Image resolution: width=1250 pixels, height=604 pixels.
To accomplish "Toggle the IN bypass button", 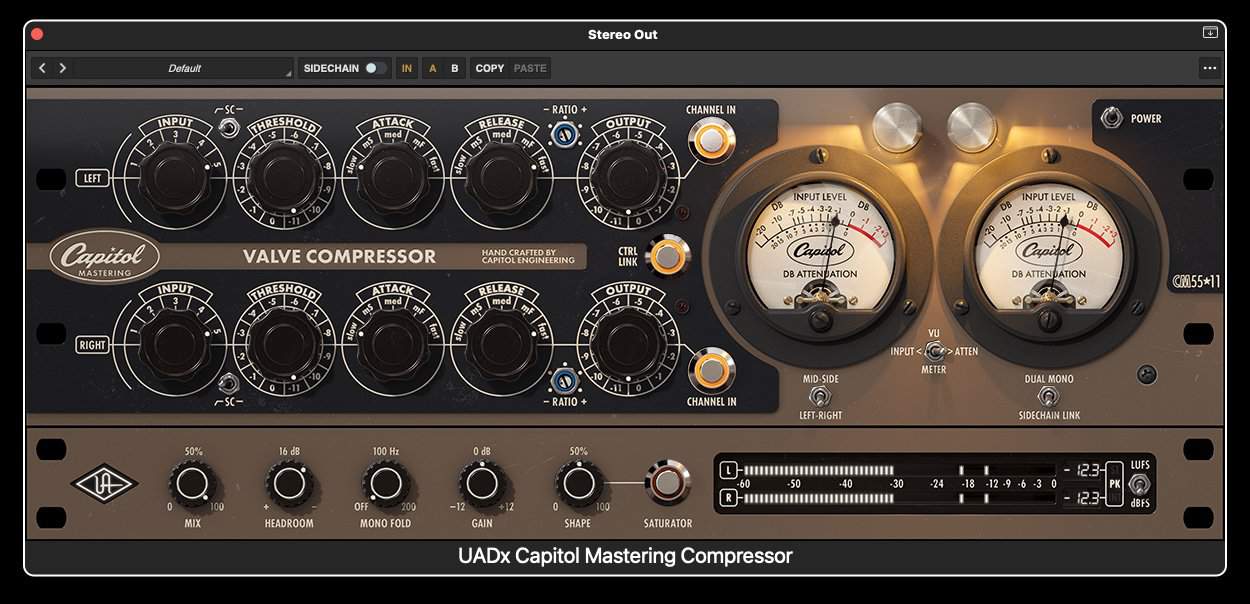I will pyautogui.click(x=407, y=68).
